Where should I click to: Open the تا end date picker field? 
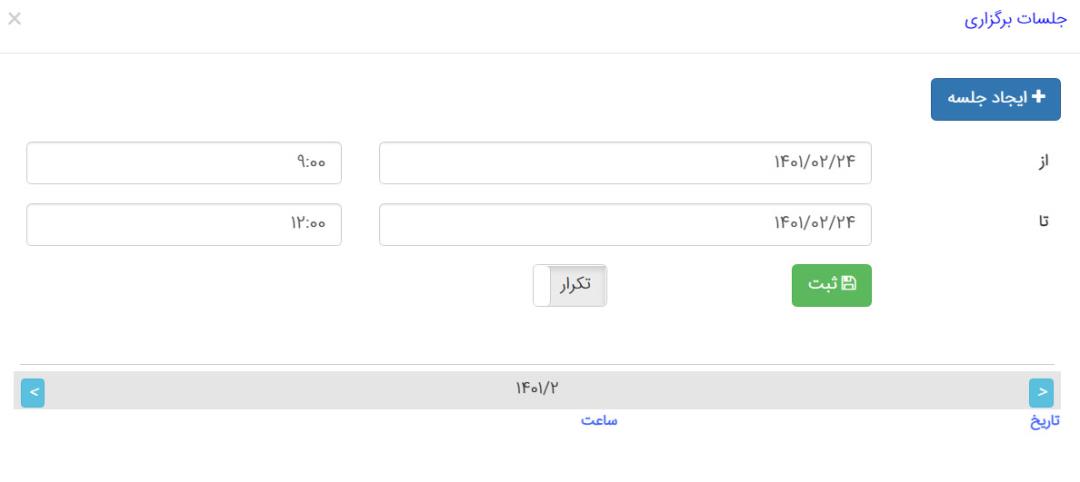pyautogui.click(x=625, y=224)
